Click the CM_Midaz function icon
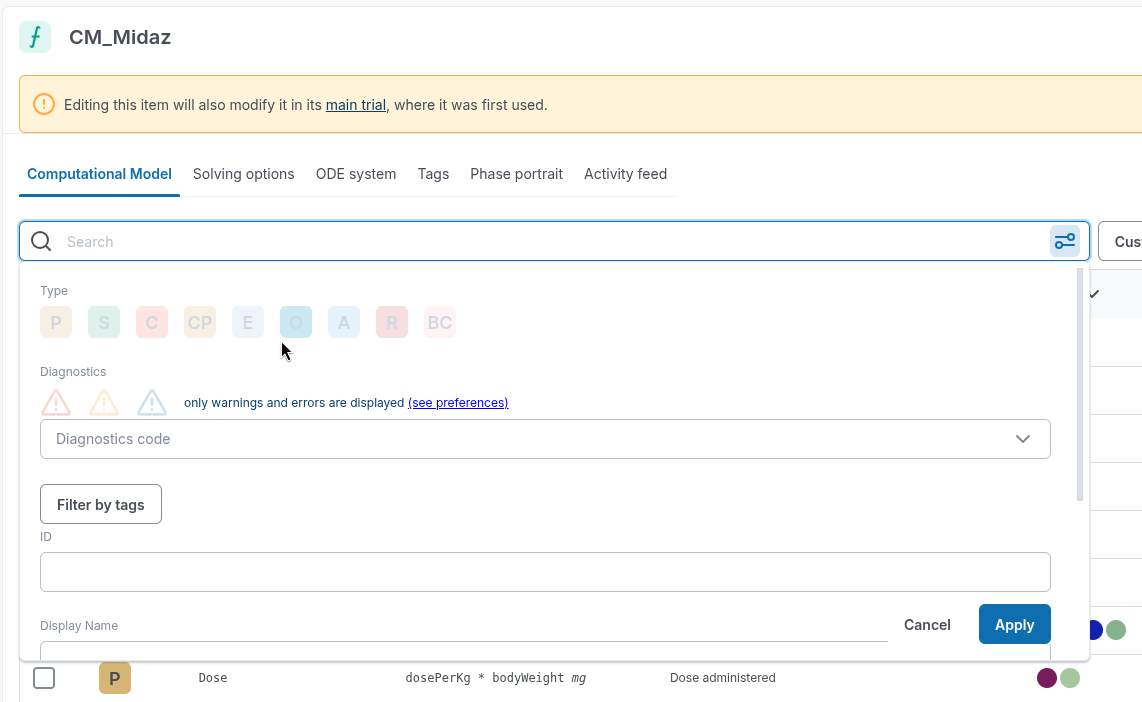Screen dimensions: 1142x702 coord(35,37)
